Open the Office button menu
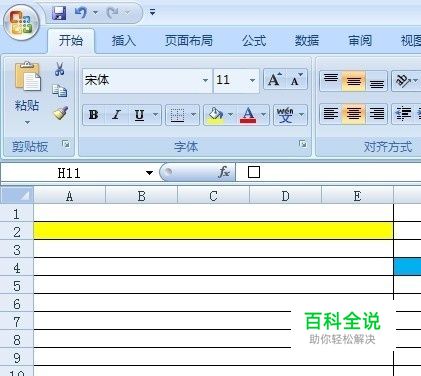The width and height of the screenshot is (421, 376). point(21,23)
